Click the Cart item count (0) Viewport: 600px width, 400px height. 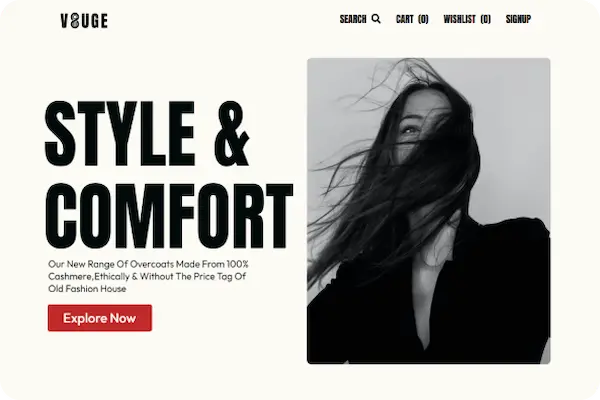click(423, 19)
